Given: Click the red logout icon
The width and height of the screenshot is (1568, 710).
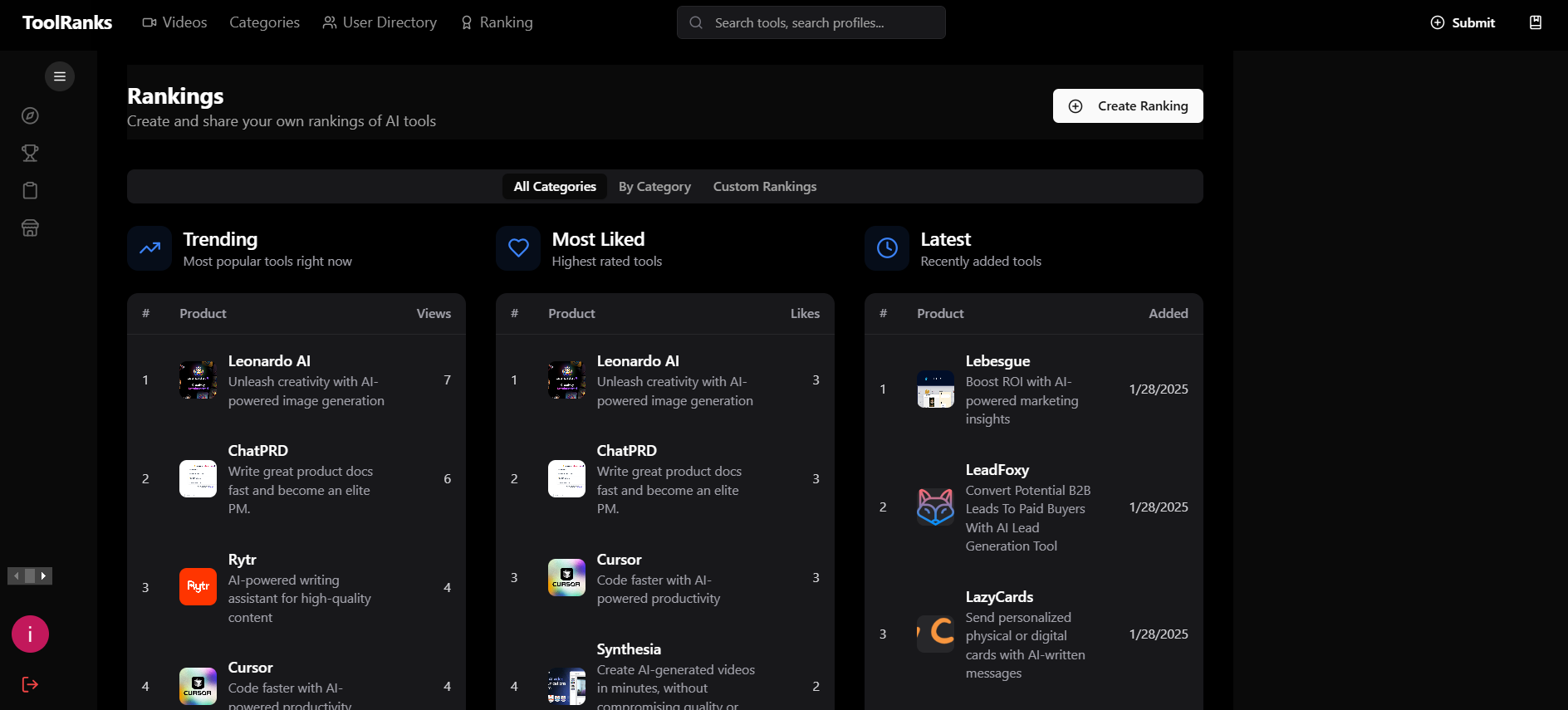Looking at the screenshot, I should pos(30,684).
